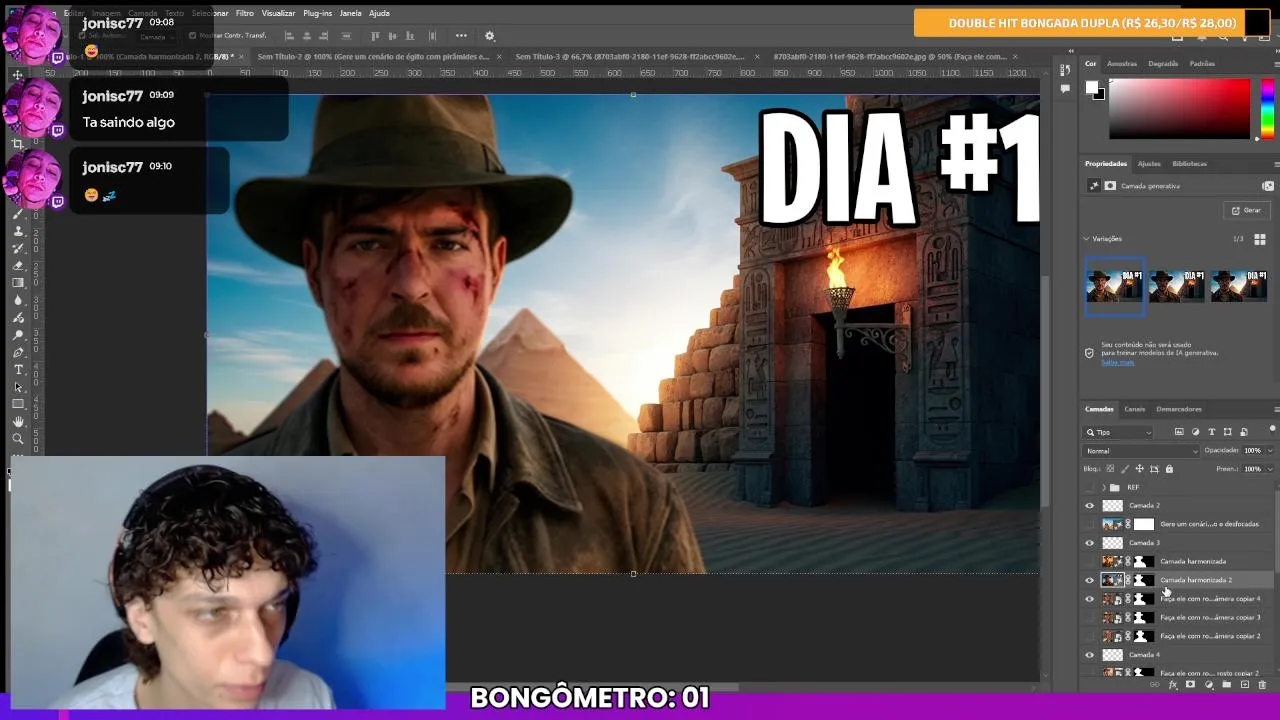Open the Tipo layer filter dropdown
This screenshot has height=720, width=1280.
coord(1119,433)
